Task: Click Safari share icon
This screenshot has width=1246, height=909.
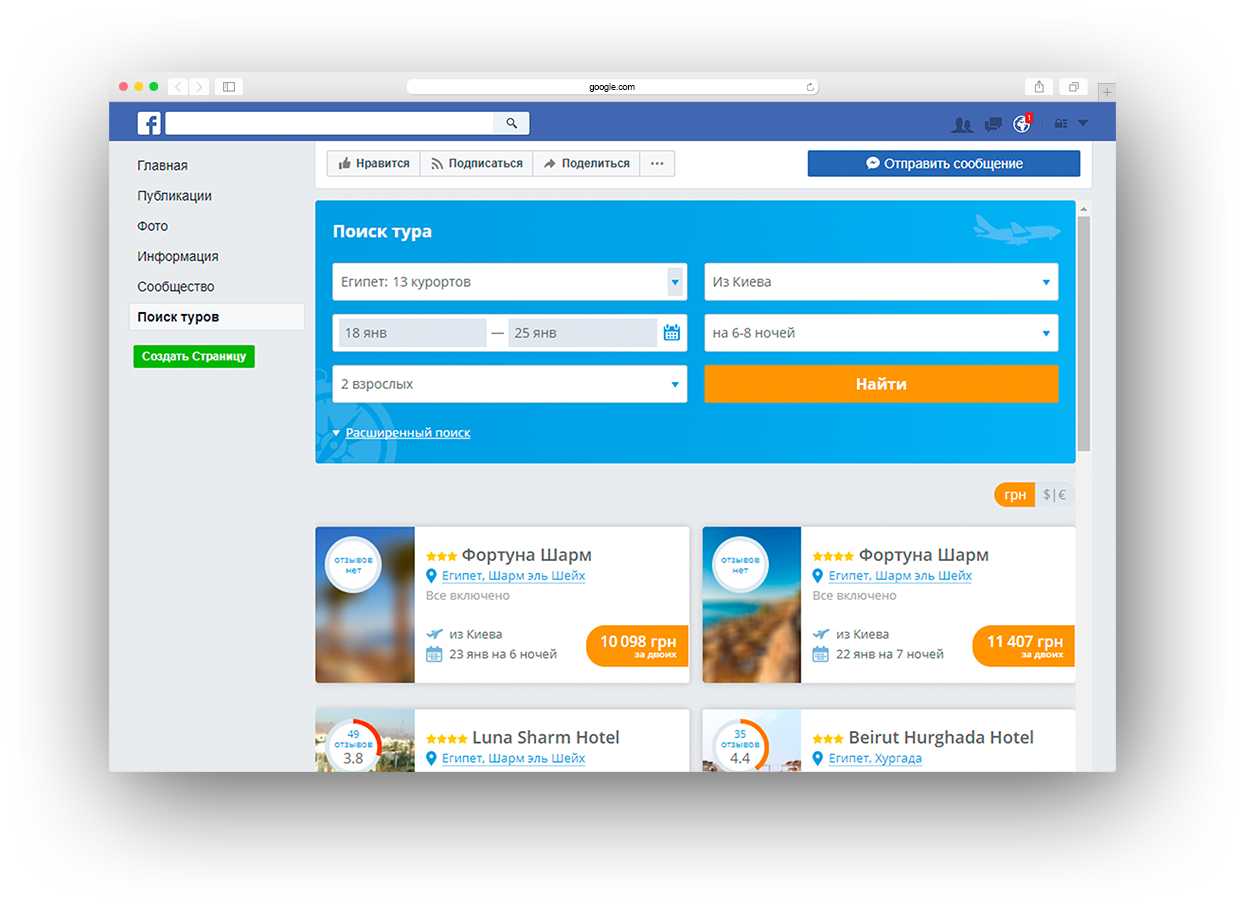Action: (x=1039, y=87)
